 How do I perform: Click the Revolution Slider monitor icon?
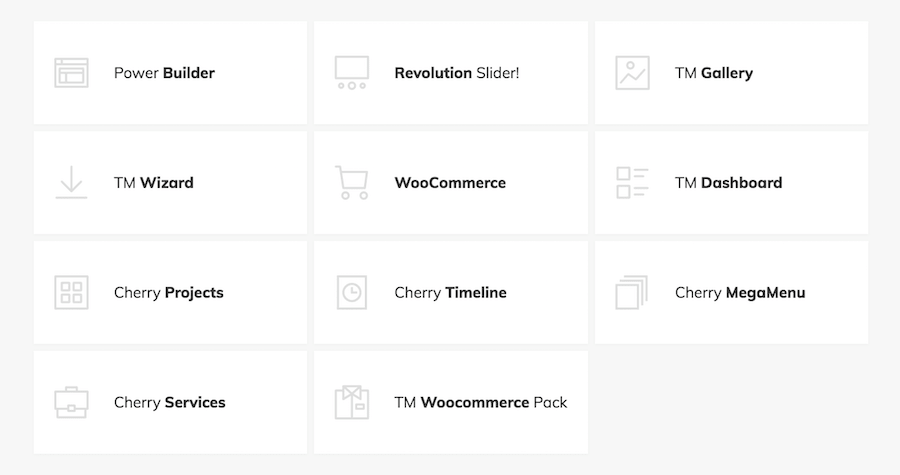[x=352, y=73]
